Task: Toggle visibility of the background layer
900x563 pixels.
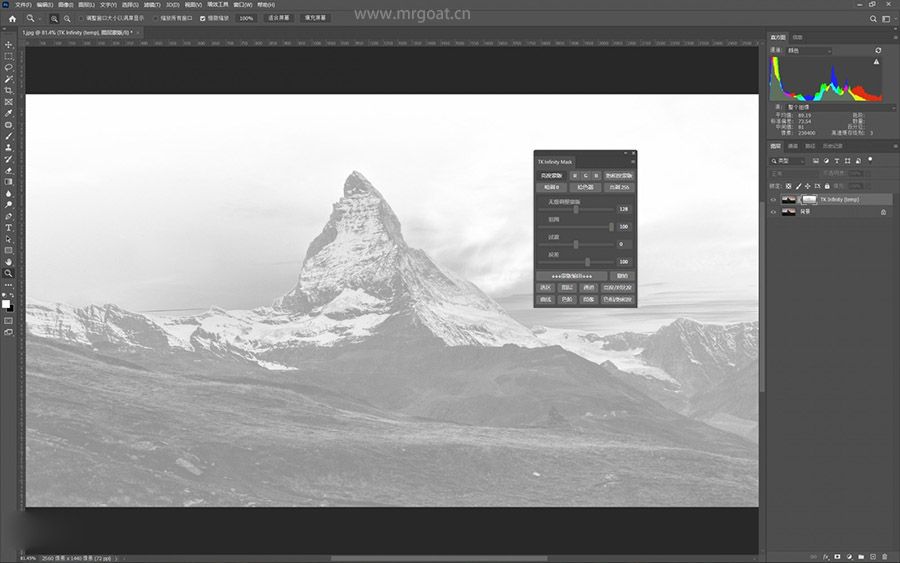Action: 773,212
